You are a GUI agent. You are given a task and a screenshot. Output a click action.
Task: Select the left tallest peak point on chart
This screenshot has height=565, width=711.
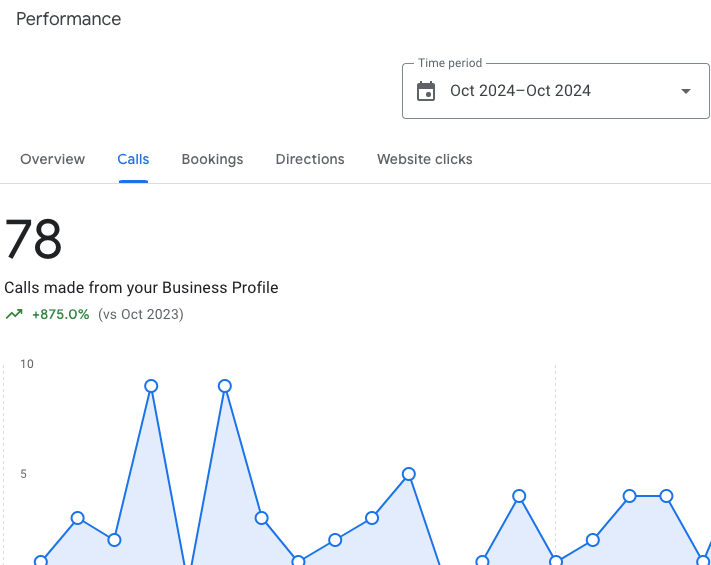[151, 386]
